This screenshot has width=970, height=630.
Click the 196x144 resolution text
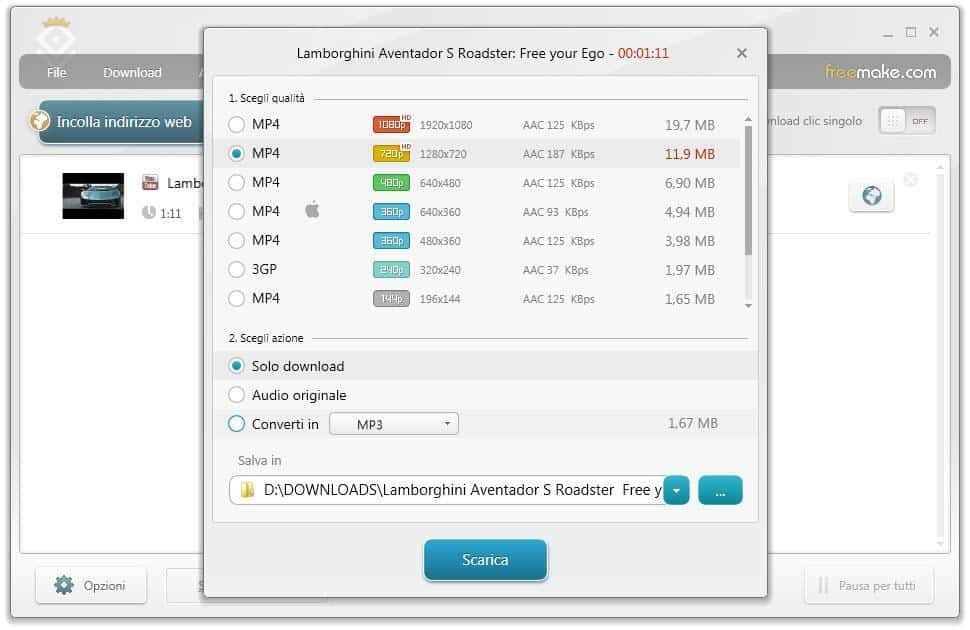(440, 299)
